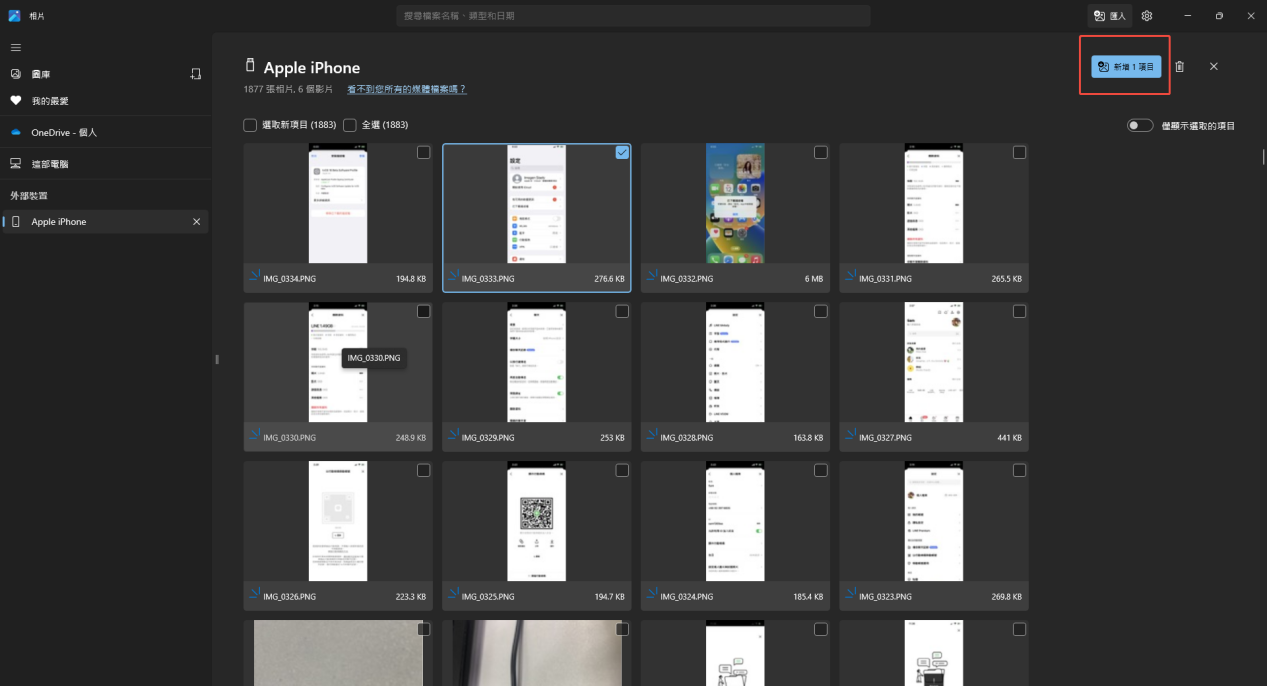
Task: Click the search box for file names
Action: [x=633, y=16]
